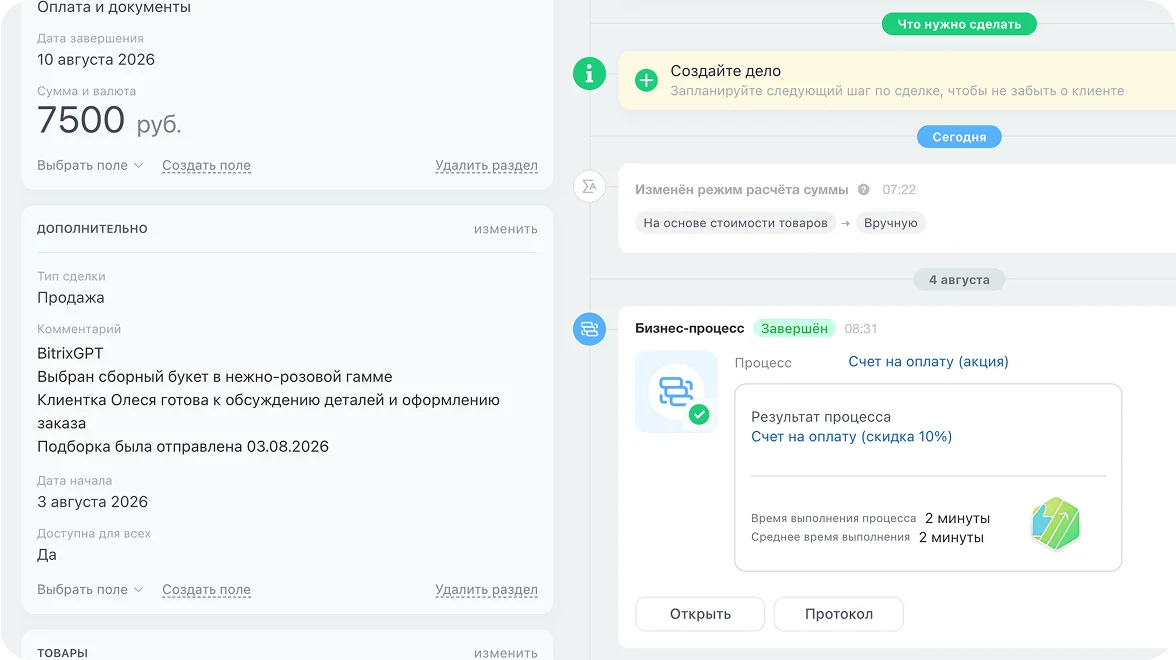Click the Вручную chip

890,223
